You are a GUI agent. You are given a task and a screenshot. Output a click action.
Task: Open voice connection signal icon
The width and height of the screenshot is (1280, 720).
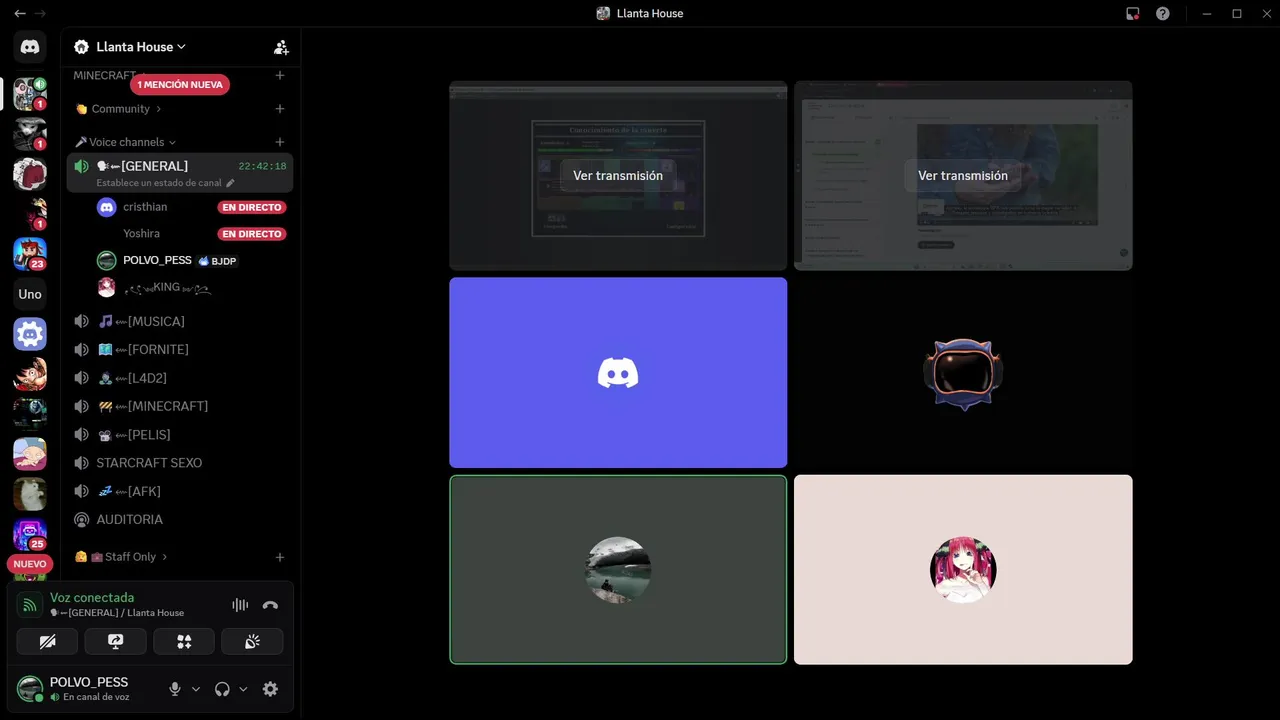[30, 605]
